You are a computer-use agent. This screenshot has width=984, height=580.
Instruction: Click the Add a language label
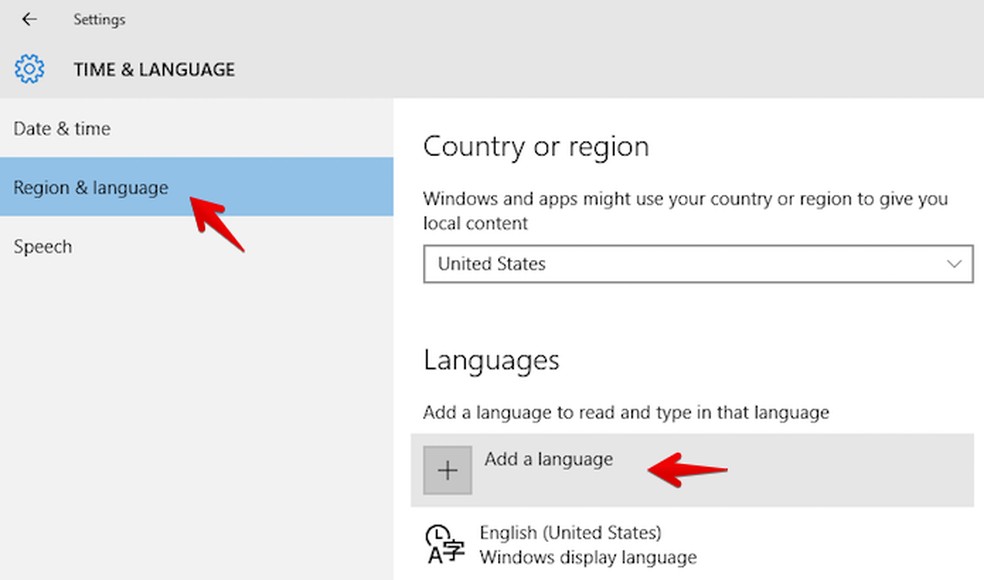click(548, 459)
